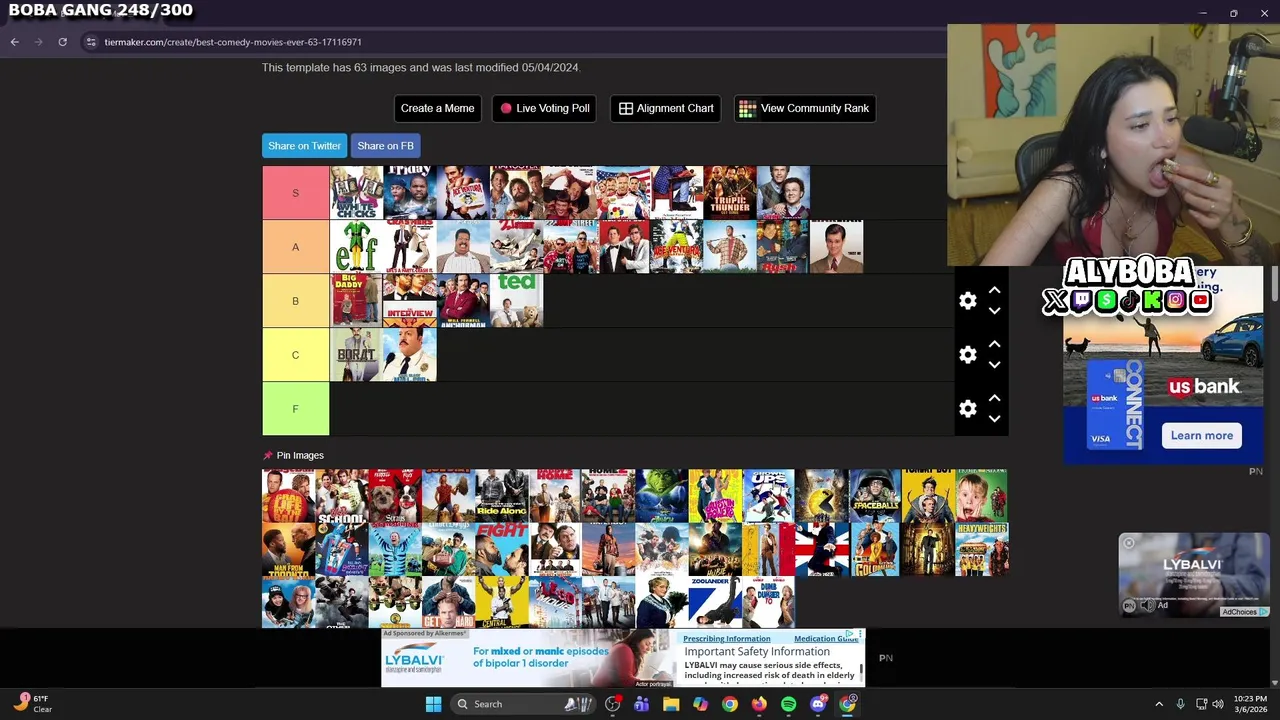Select the Tropic Thunder poster in S tier
Image resolution: width=1280 pixels, height=720 pixels.
pyautogui.click(x=730, y=193)
